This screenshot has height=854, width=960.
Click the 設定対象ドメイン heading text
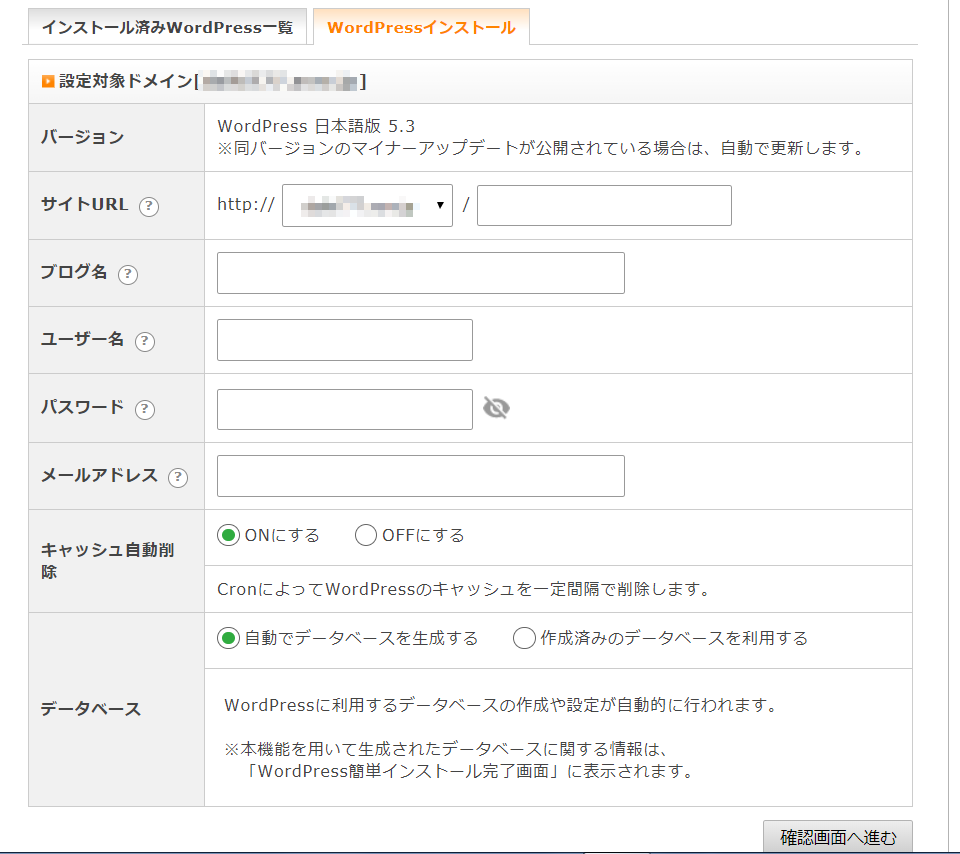pyautogui.click(x=126, y=81)
